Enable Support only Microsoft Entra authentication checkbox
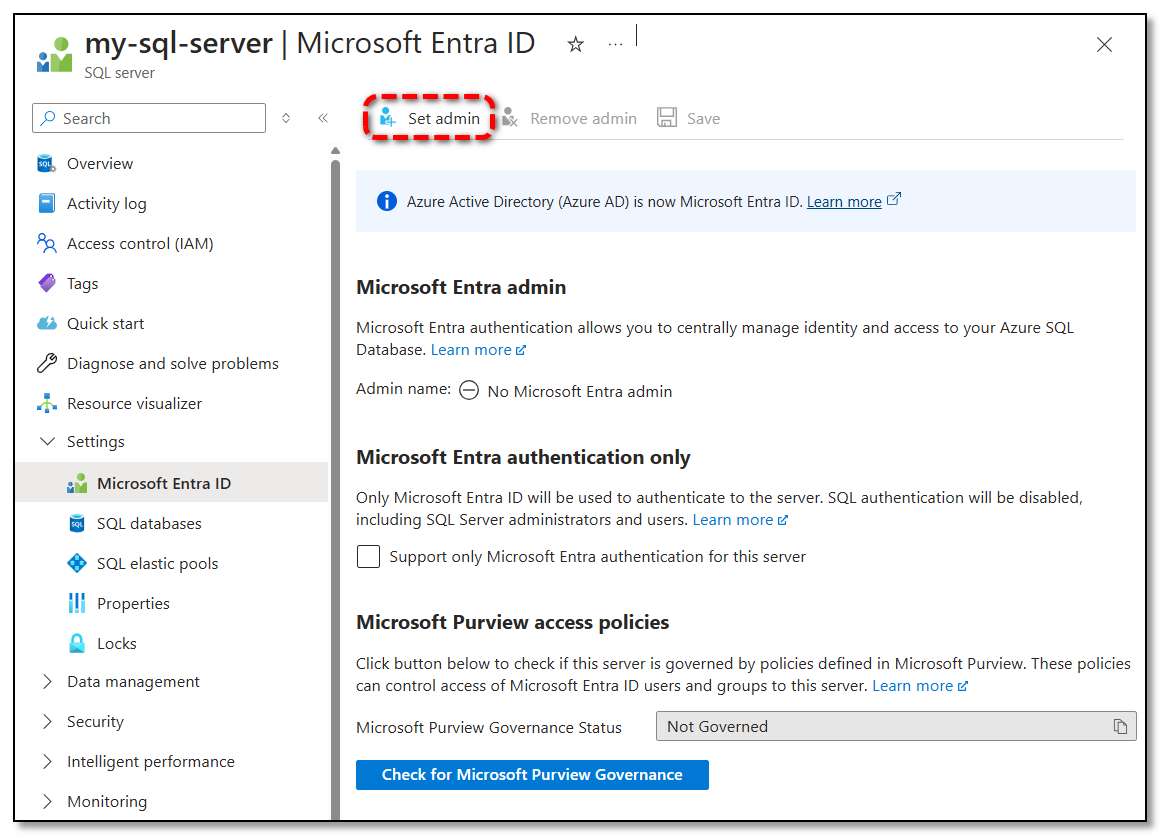1161x836 pixels. pyautogui.click(x=369, y=557)
